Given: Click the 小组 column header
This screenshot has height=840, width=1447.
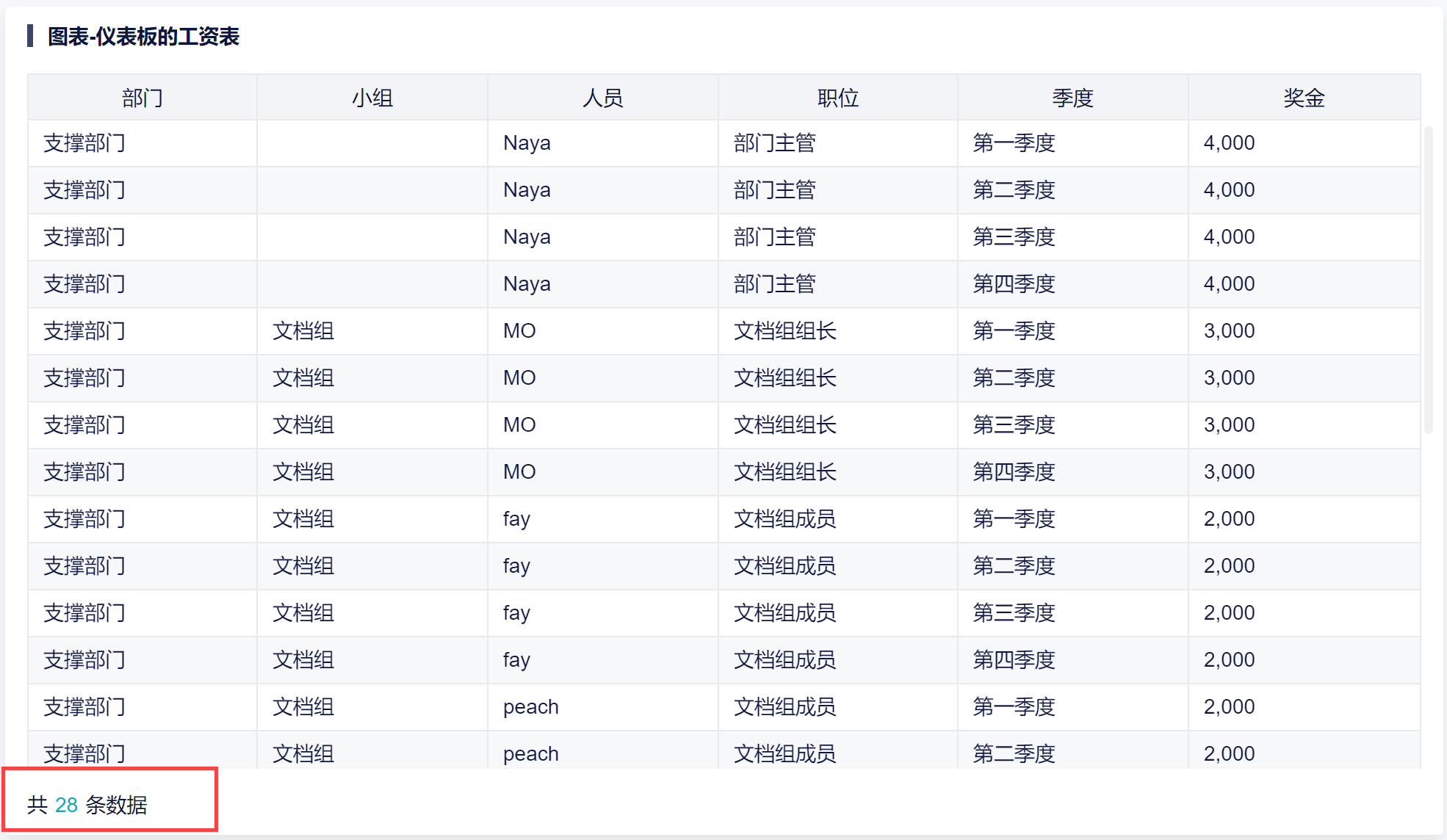Looking at the screenshot, I should coord(372,98).
